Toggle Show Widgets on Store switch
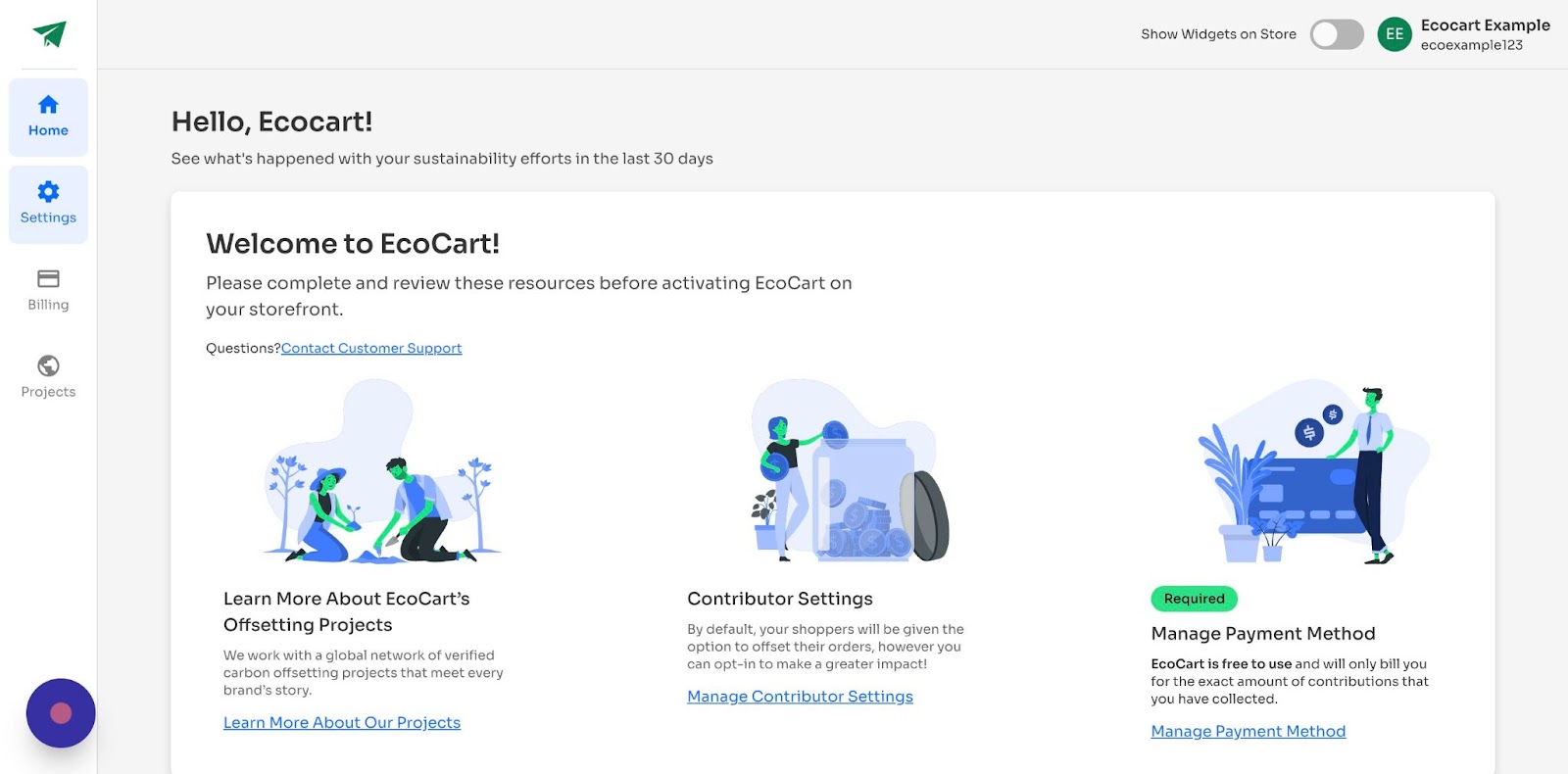Screen dimensions: 1568x774 tap(1337, 34)
